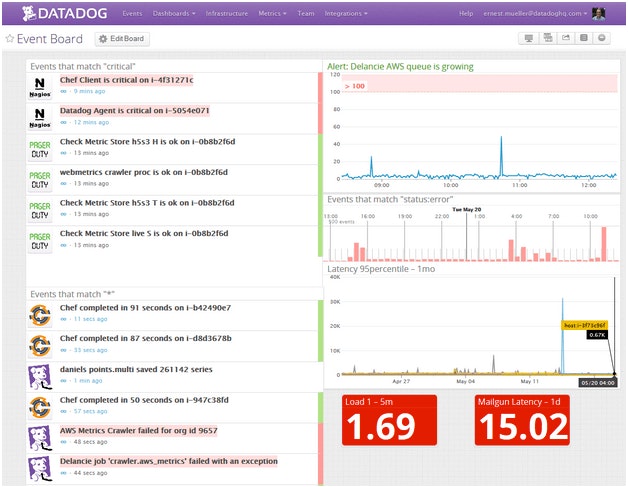The image size is (628, 487).
Task: Click the circular minus toolbar icon
Action: [x=602, y=38]
